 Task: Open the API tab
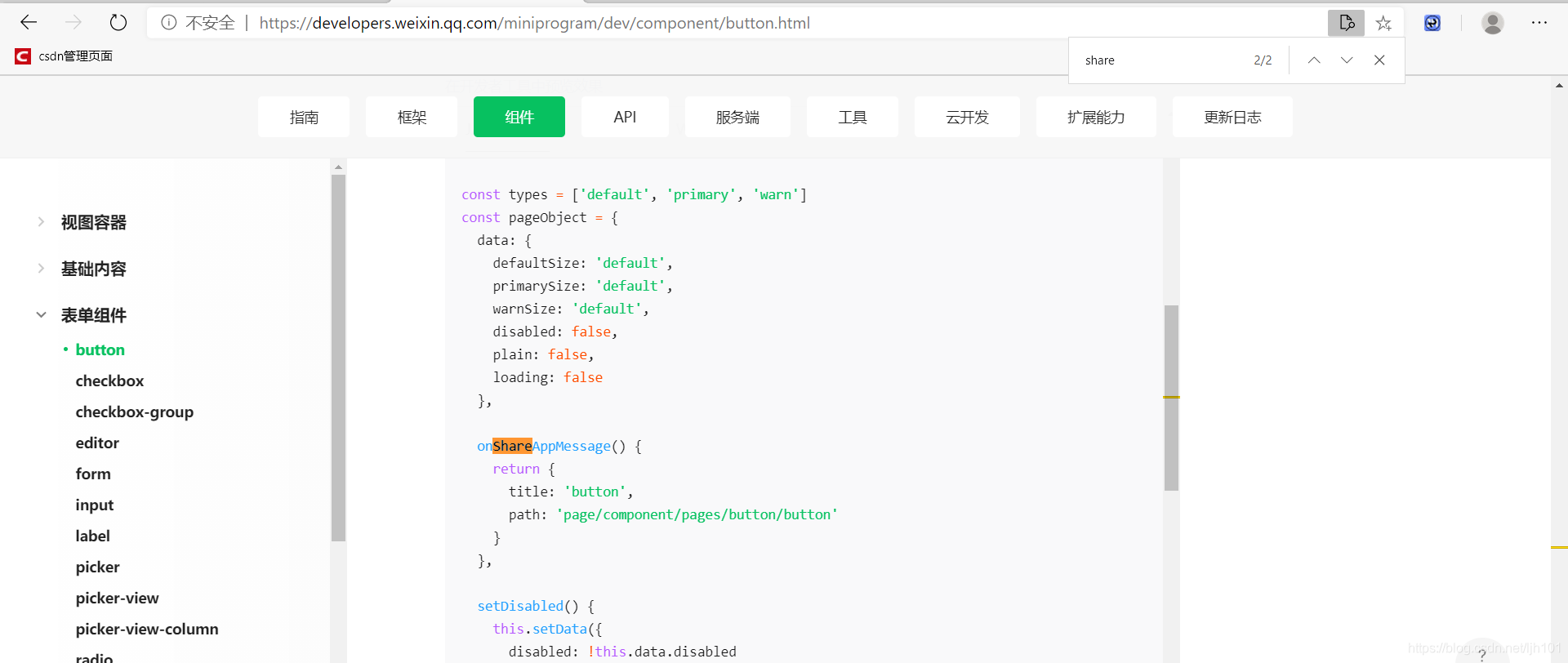[x=625, y=117]
